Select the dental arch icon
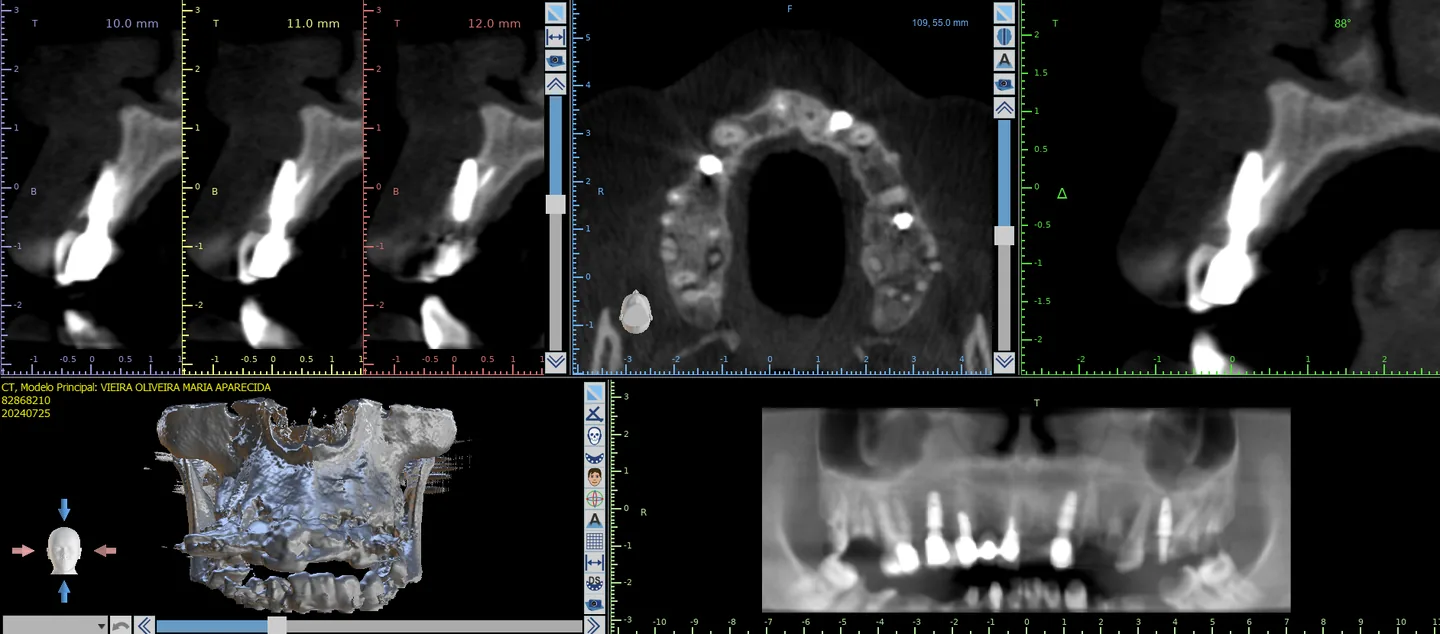Screen dimensions: 1440x634 pyautogui.click(x=595, y=456)
